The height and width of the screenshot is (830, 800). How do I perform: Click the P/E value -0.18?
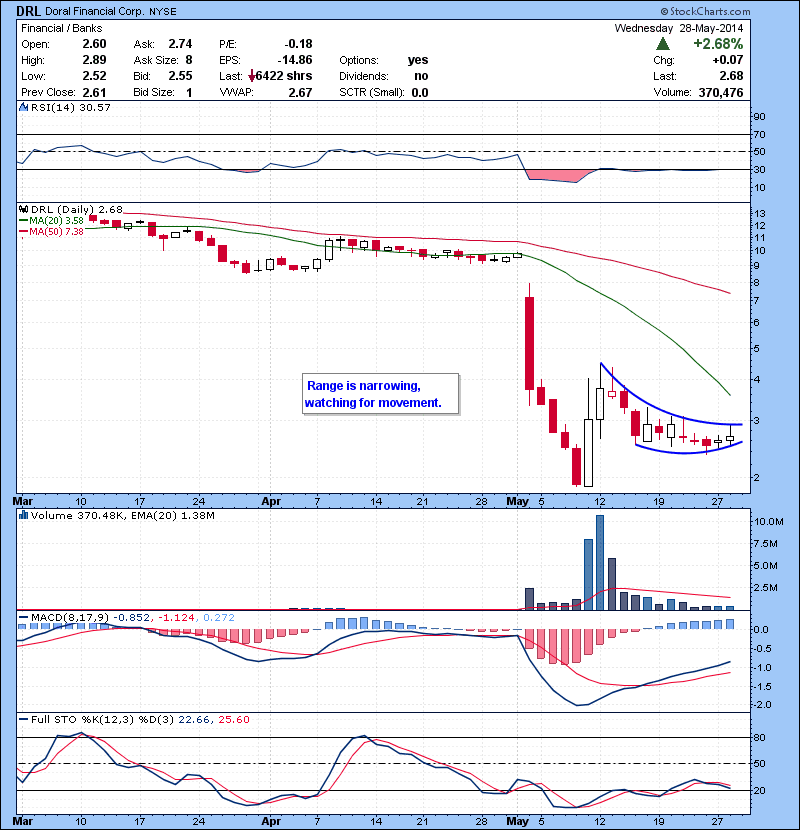[298, 44]
